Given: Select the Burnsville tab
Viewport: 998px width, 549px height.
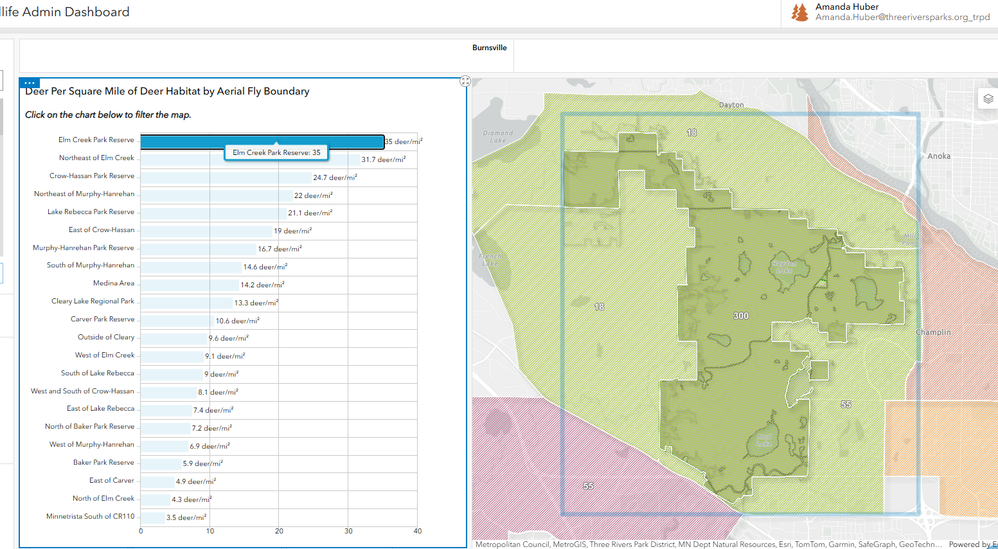Looking at the screenshot, I should tap(489, 48).
